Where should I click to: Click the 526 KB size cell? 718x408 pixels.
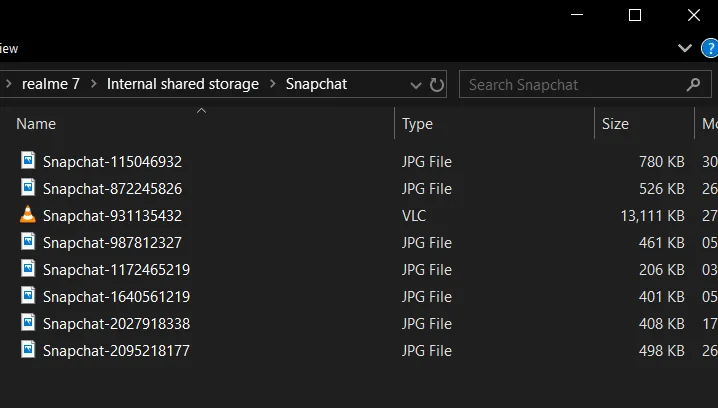(x=662, y=189)
